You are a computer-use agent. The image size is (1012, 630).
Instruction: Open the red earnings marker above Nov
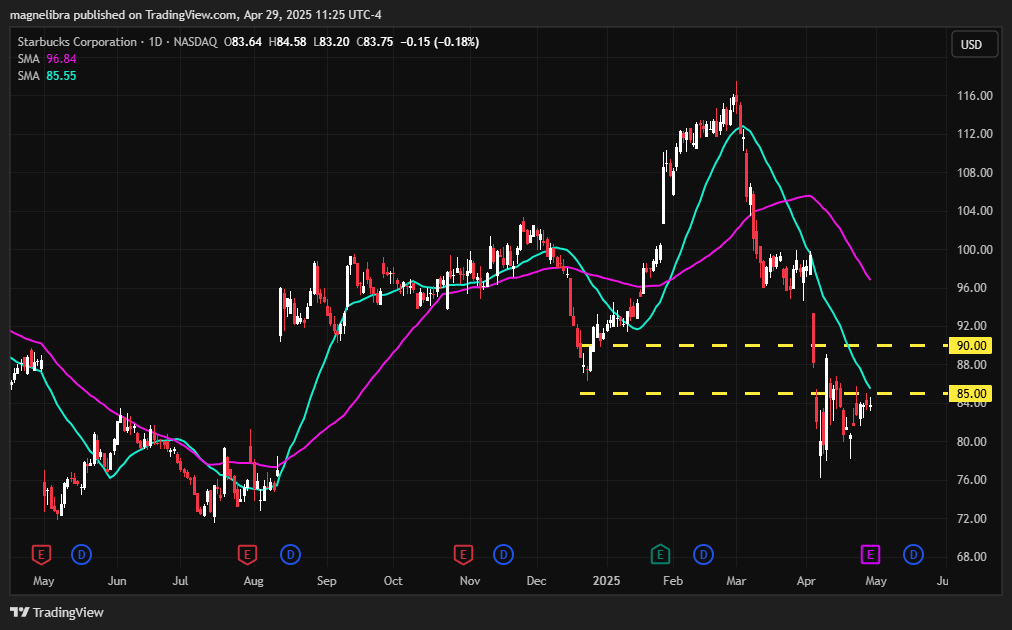coord(463,554)
